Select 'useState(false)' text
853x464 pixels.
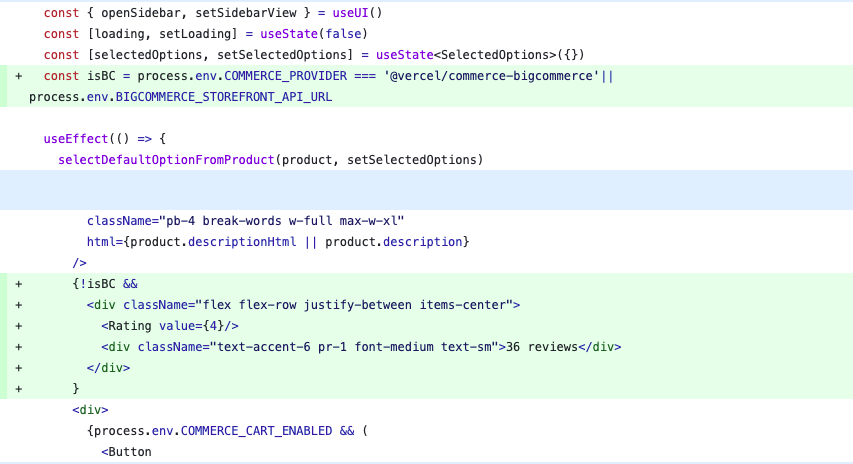(x=314, y=34)
